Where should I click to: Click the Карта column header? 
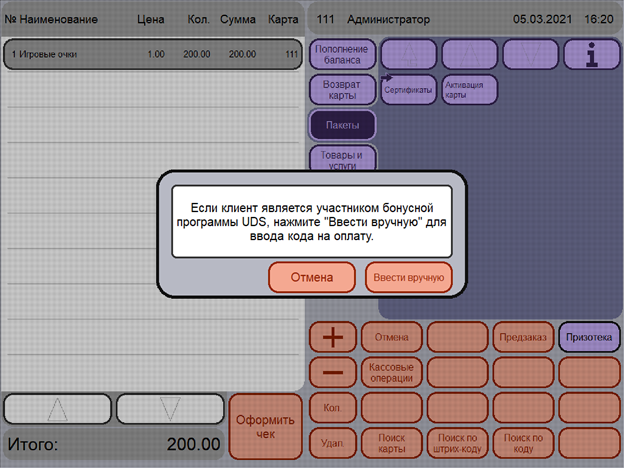click(x=283, y=19)
